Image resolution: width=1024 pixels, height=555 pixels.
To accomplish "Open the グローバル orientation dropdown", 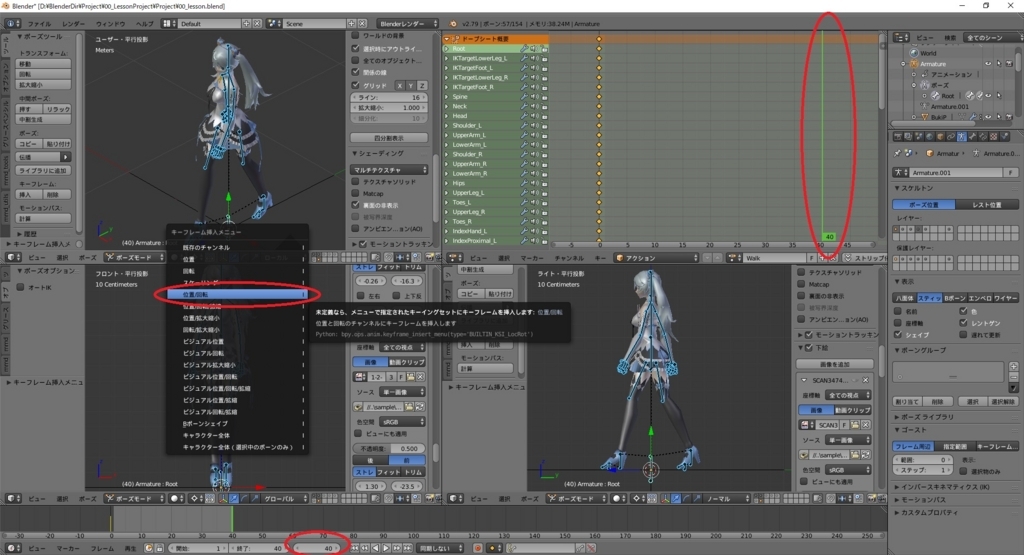I will coord(285,498).
